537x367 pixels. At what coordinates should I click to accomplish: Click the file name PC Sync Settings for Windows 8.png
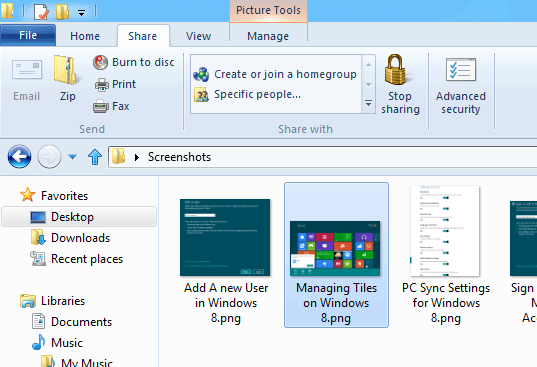[x=446, y=303]
